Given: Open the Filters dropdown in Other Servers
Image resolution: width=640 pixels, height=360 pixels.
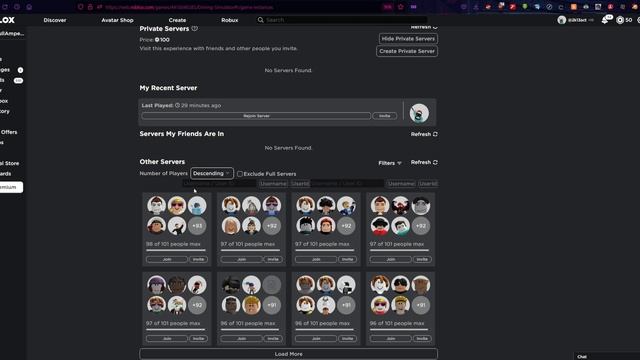Looking at the screenshot, I should tap(390, 163).
